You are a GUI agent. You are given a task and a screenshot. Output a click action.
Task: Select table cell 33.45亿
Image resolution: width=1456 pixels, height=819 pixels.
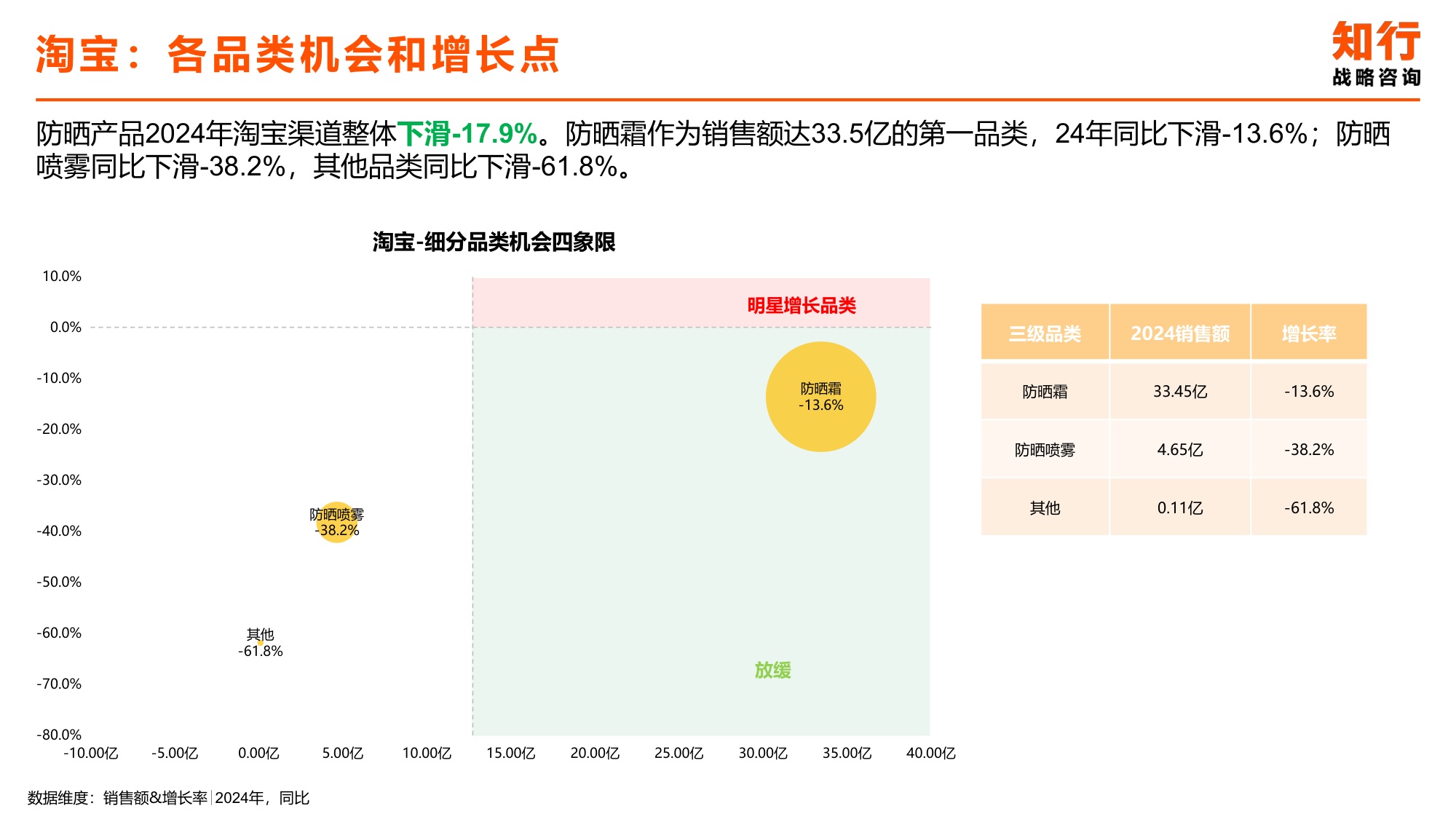coord(1180,392)
